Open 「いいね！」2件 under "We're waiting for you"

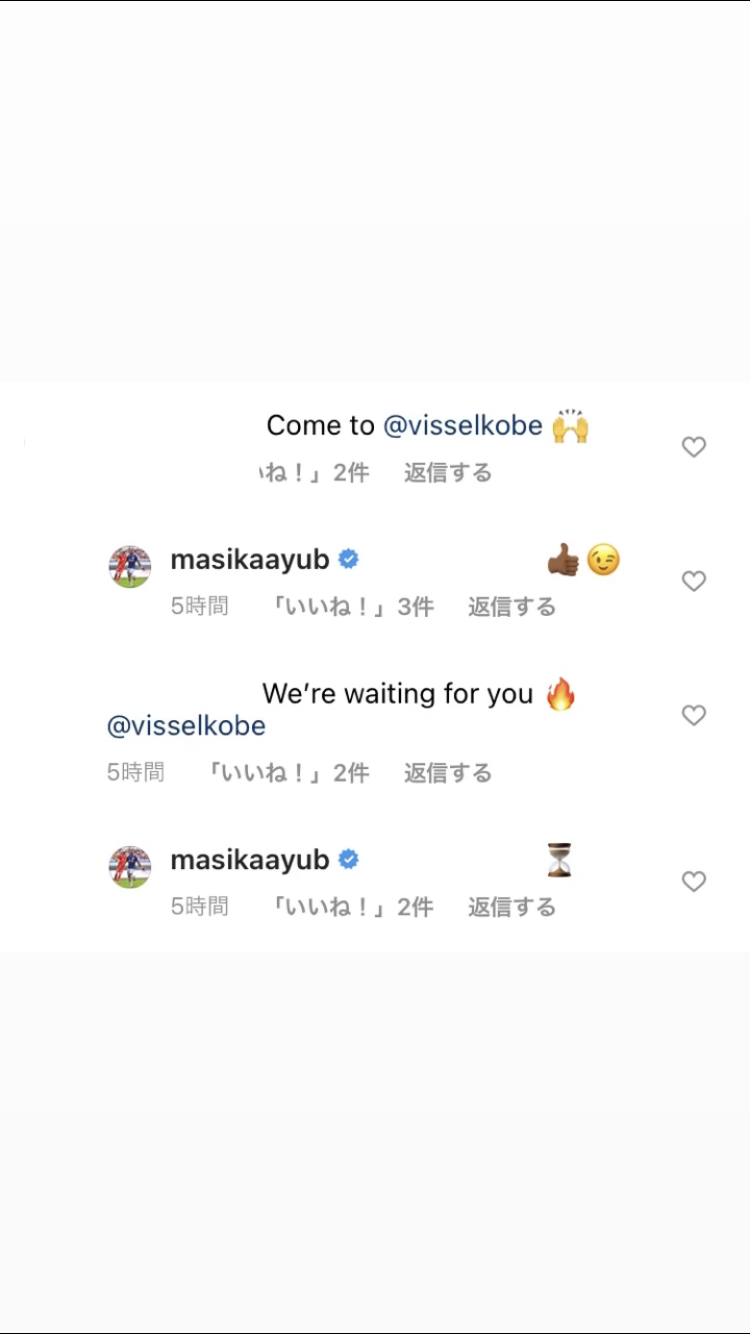288,772
